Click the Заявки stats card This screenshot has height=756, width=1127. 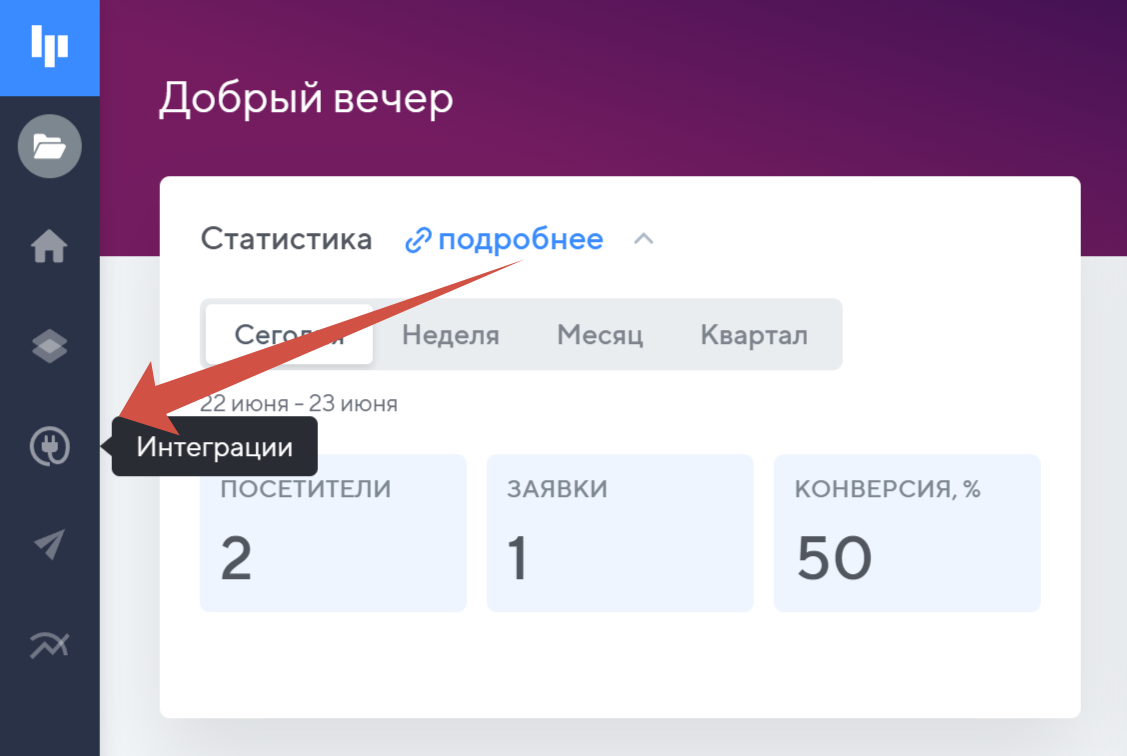[x=620, y=533]
